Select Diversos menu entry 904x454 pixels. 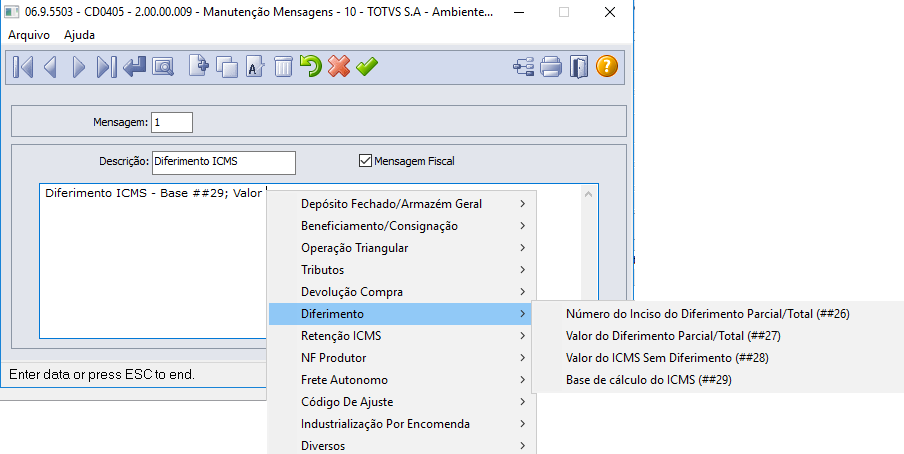tap(402, 445)
